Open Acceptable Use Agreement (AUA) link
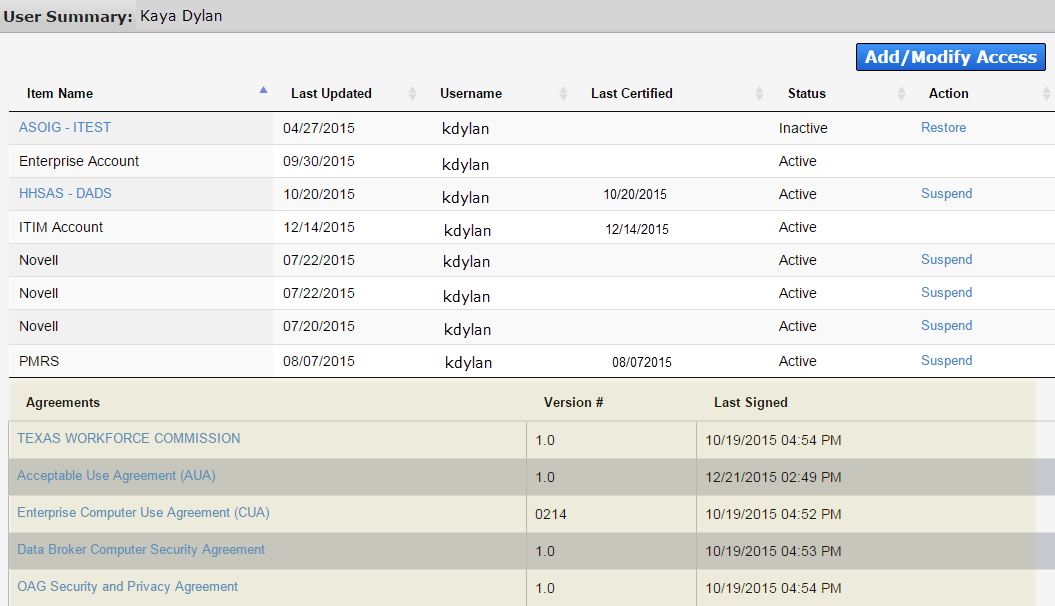 pos(116,476)
